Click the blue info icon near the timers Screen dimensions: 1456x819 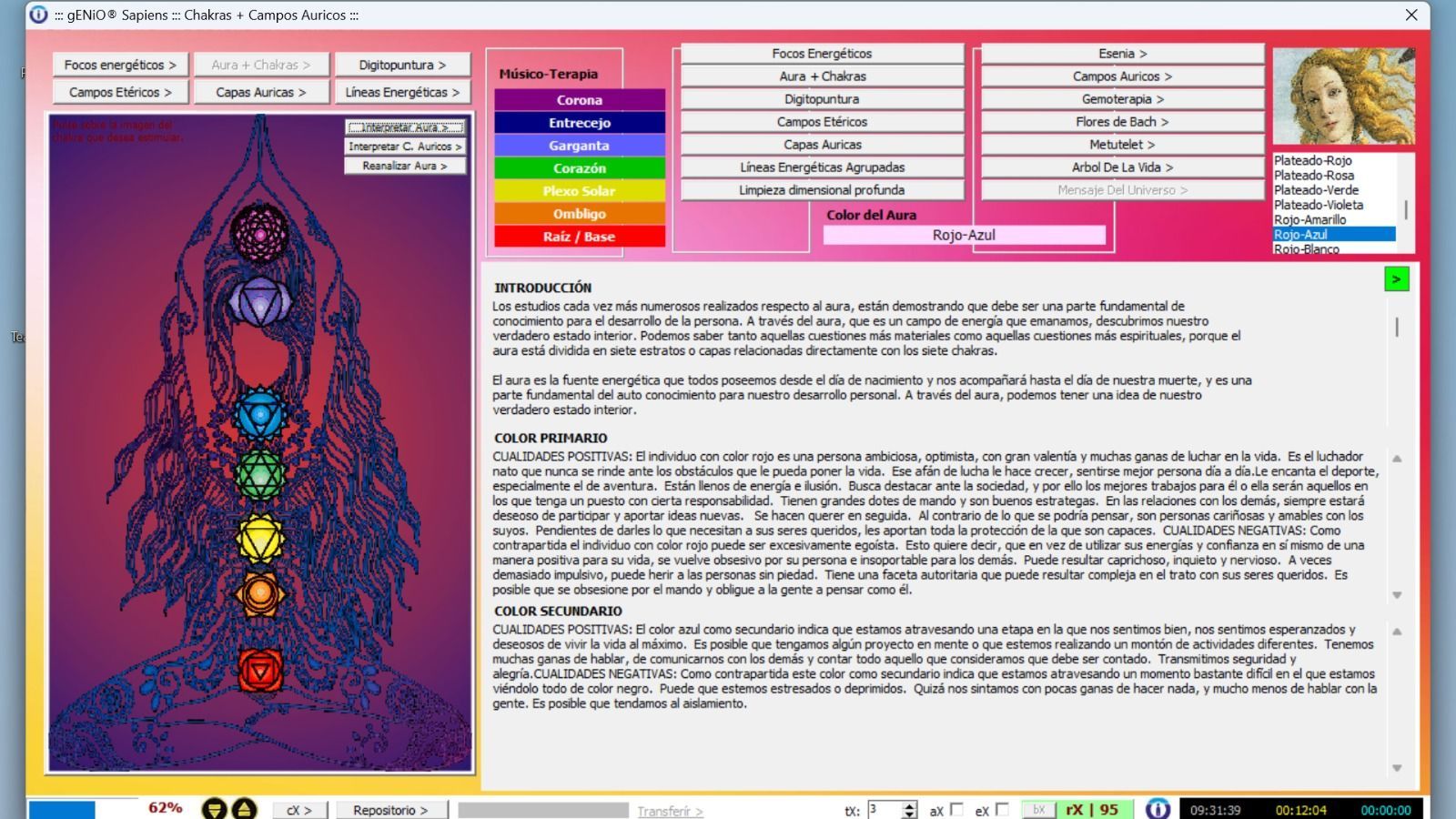click(1158, 809)
